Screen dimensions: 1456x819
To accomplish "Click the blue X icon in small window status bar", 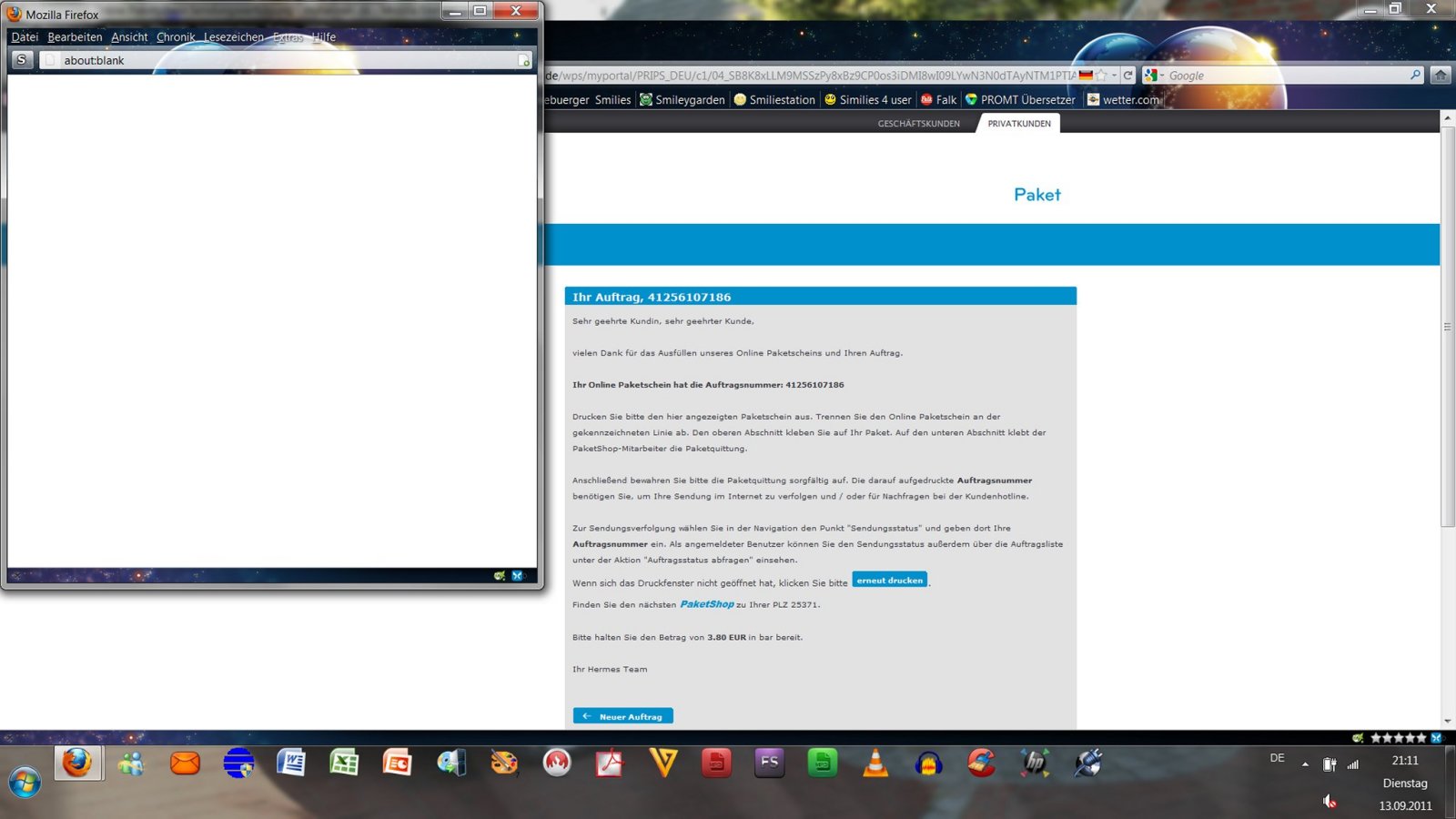I will point(517,576).
